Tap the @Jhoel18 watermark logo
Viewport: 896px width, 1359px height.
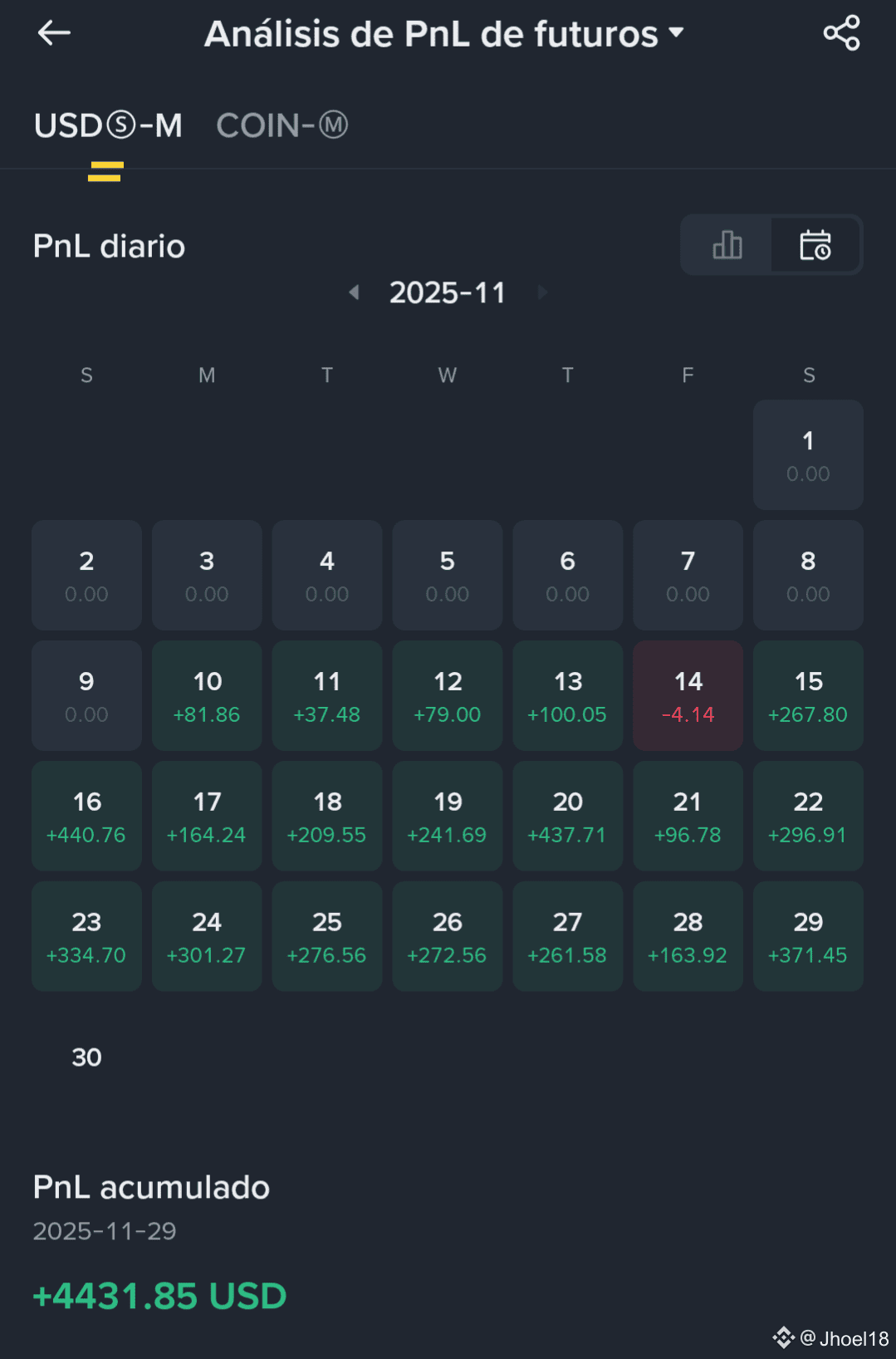[x=783, y=1338]
